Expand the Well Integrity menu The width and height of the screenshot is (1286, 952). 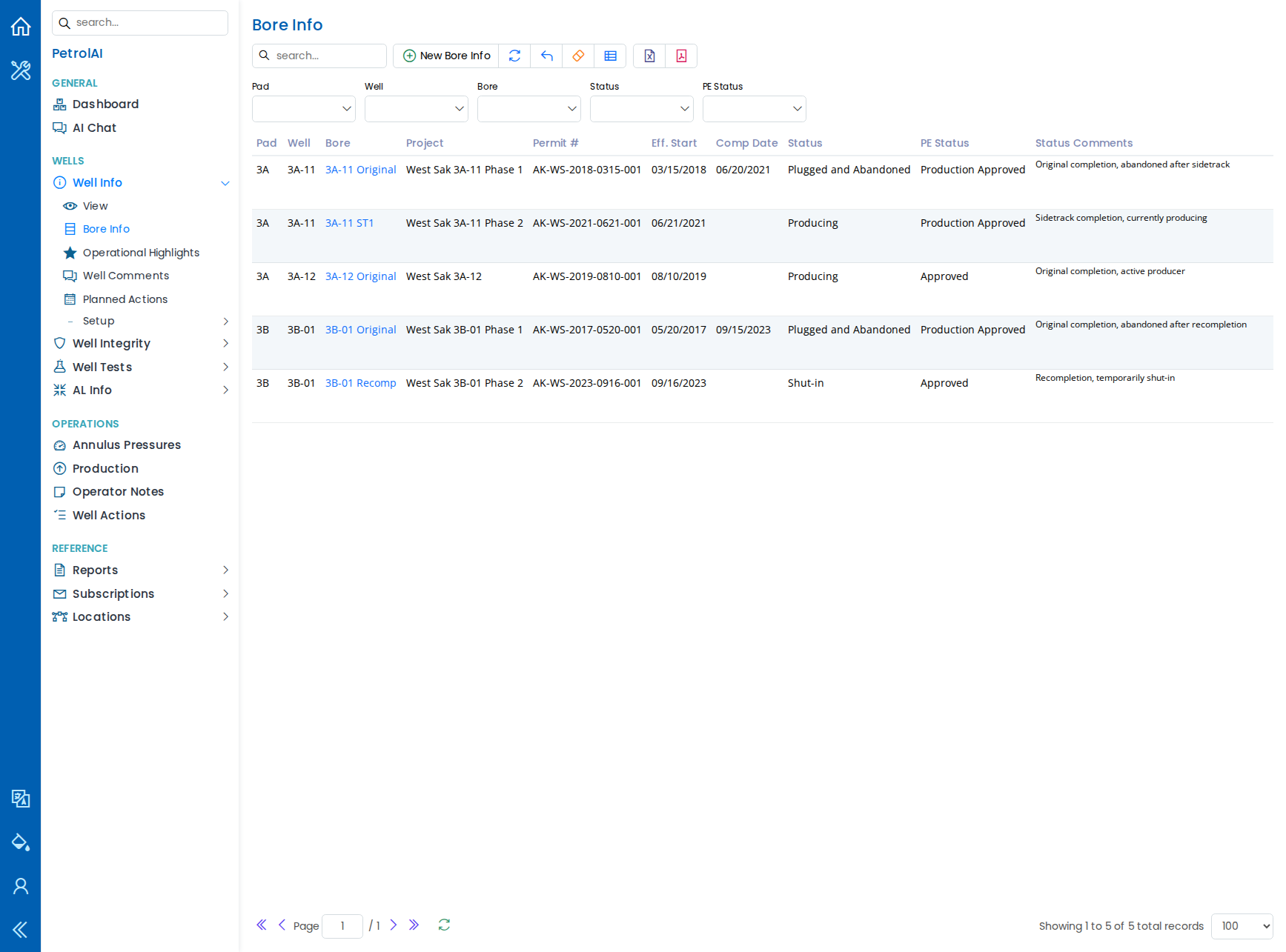coord(226,343)
